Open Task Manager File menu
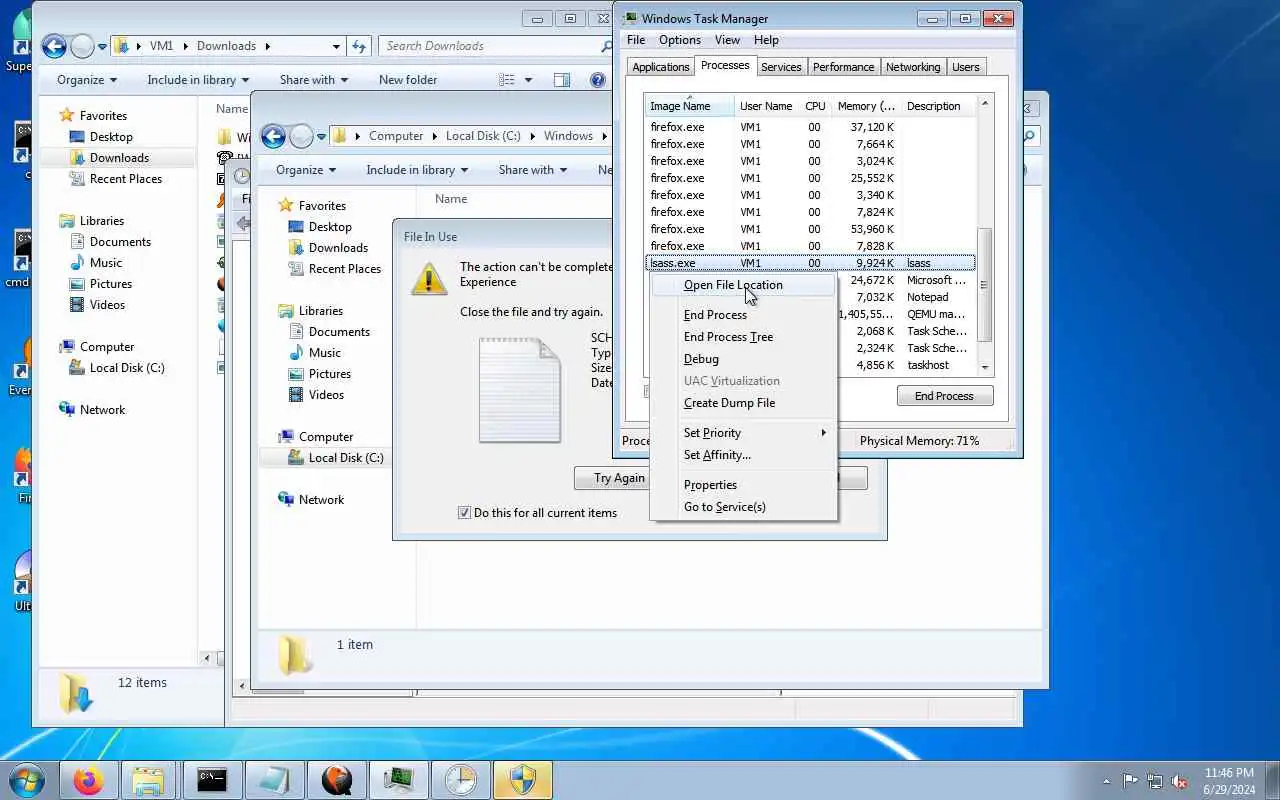Screen dimensions: 1280x800 click(x=636, y=40)
